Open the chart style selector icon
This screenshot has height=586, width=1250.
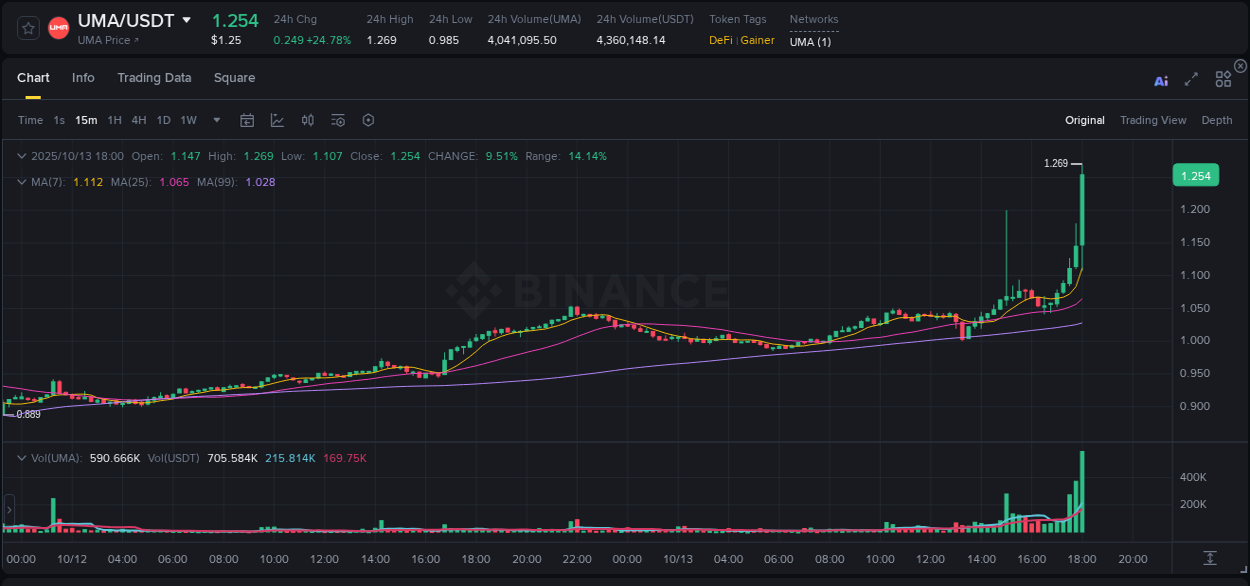[277, 119]
